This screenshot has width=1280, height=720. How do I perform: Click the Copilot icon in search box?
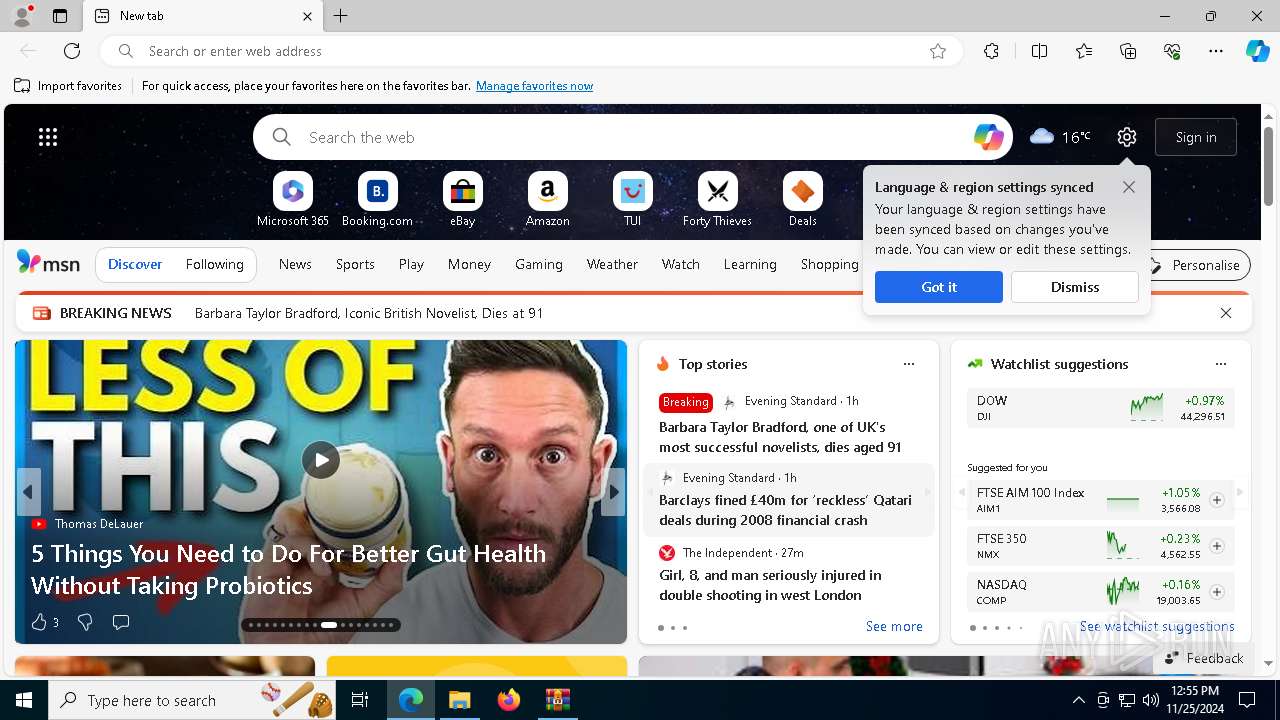tap(988, 137)
